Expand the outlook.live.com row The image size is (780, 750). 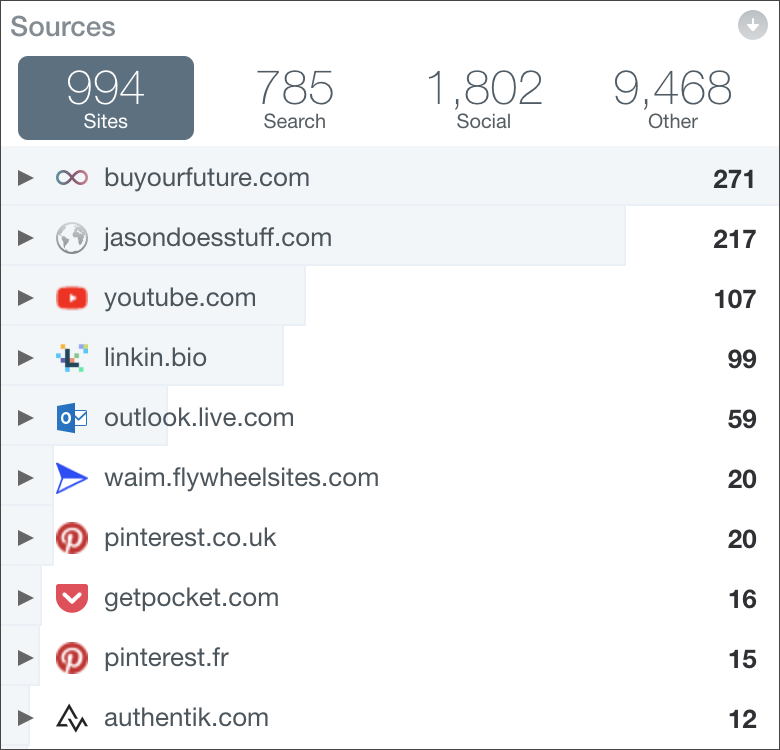[x=25, y=418]
